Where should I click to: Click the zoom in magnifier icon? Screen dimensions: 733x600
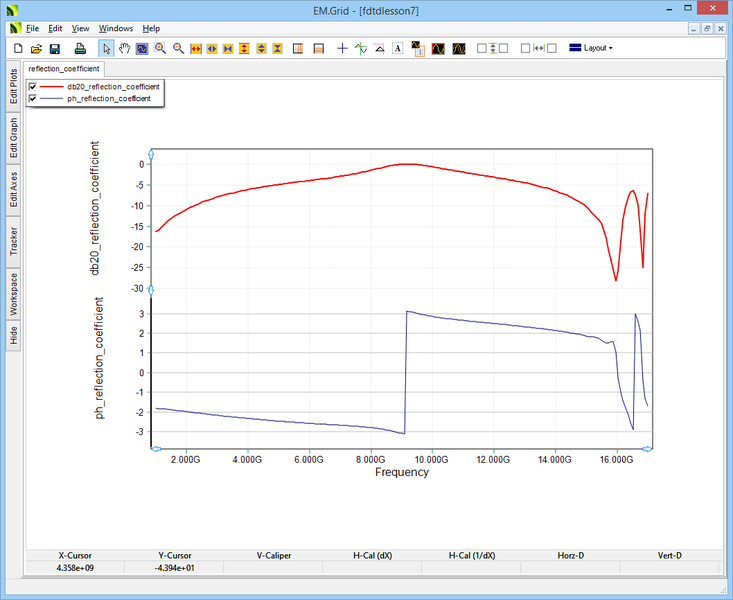click(x=160, y=48)
